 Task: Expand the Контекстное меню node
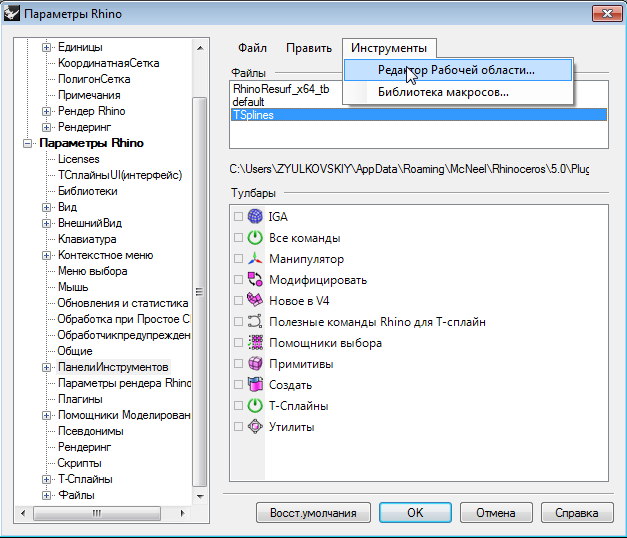[46, 255]
